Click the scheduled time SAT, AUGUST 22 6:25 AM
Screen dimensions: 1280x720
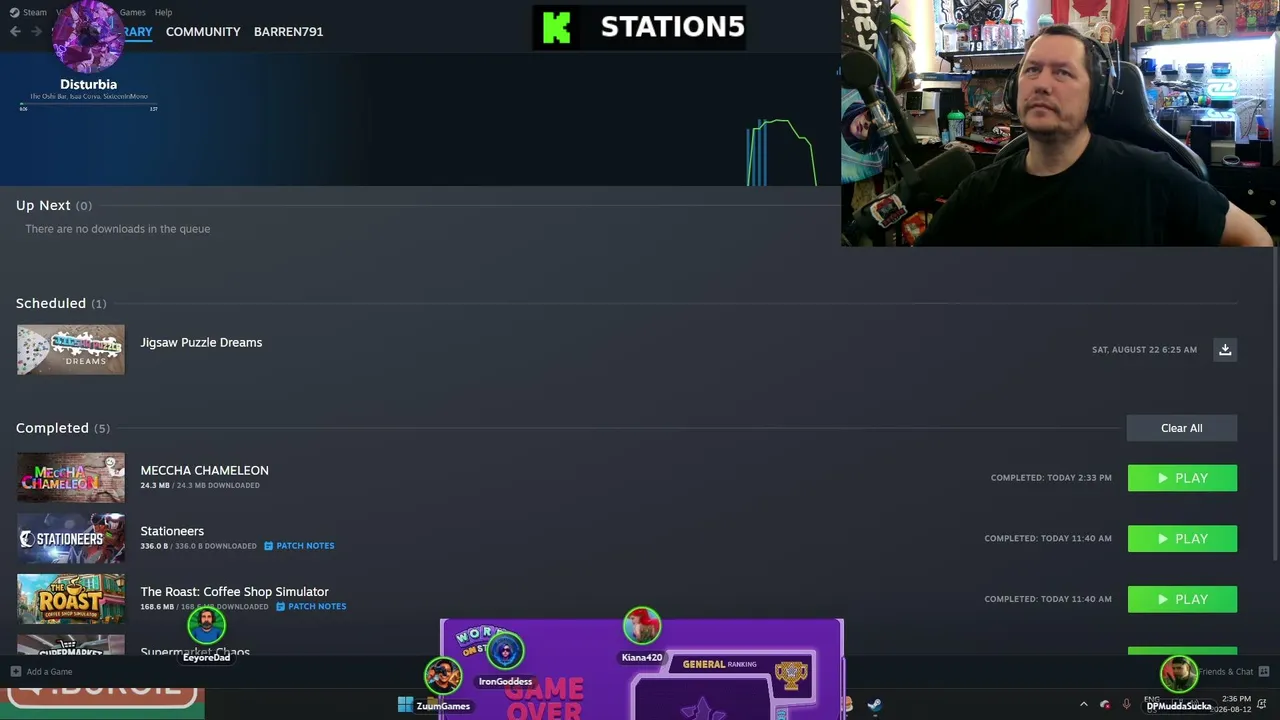coord(1144,350)
